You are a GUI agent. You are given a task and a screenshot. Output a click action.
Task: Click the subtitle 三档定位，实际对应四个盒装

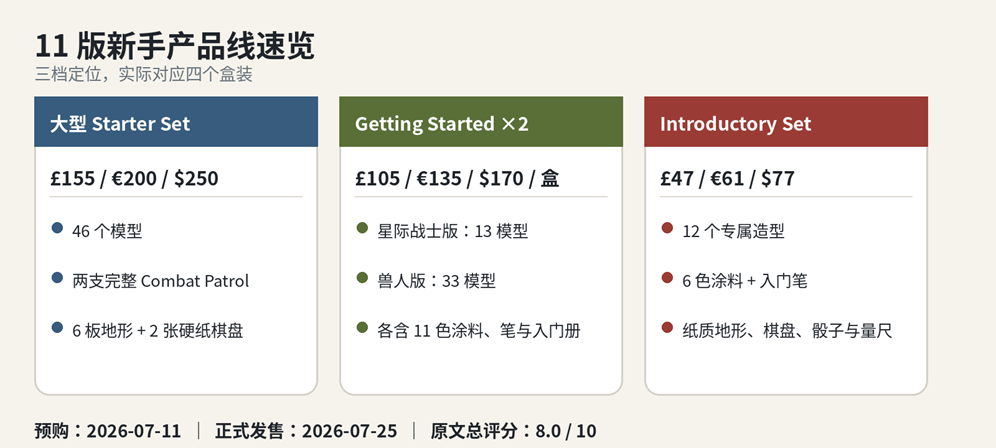pyautogui.click(x=144, y=75)
